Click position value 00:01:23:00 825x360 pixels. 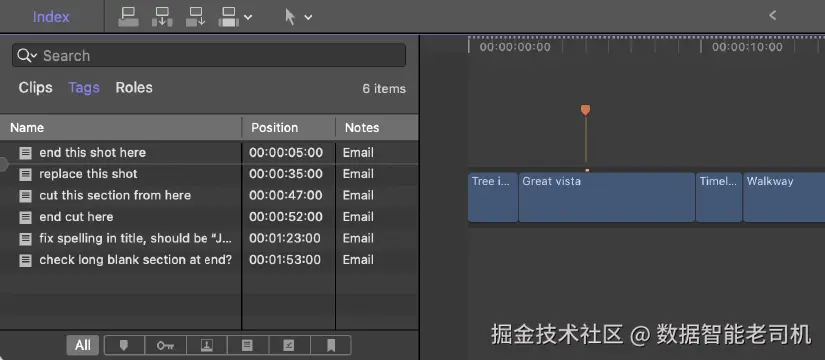(x=285, y=238)
